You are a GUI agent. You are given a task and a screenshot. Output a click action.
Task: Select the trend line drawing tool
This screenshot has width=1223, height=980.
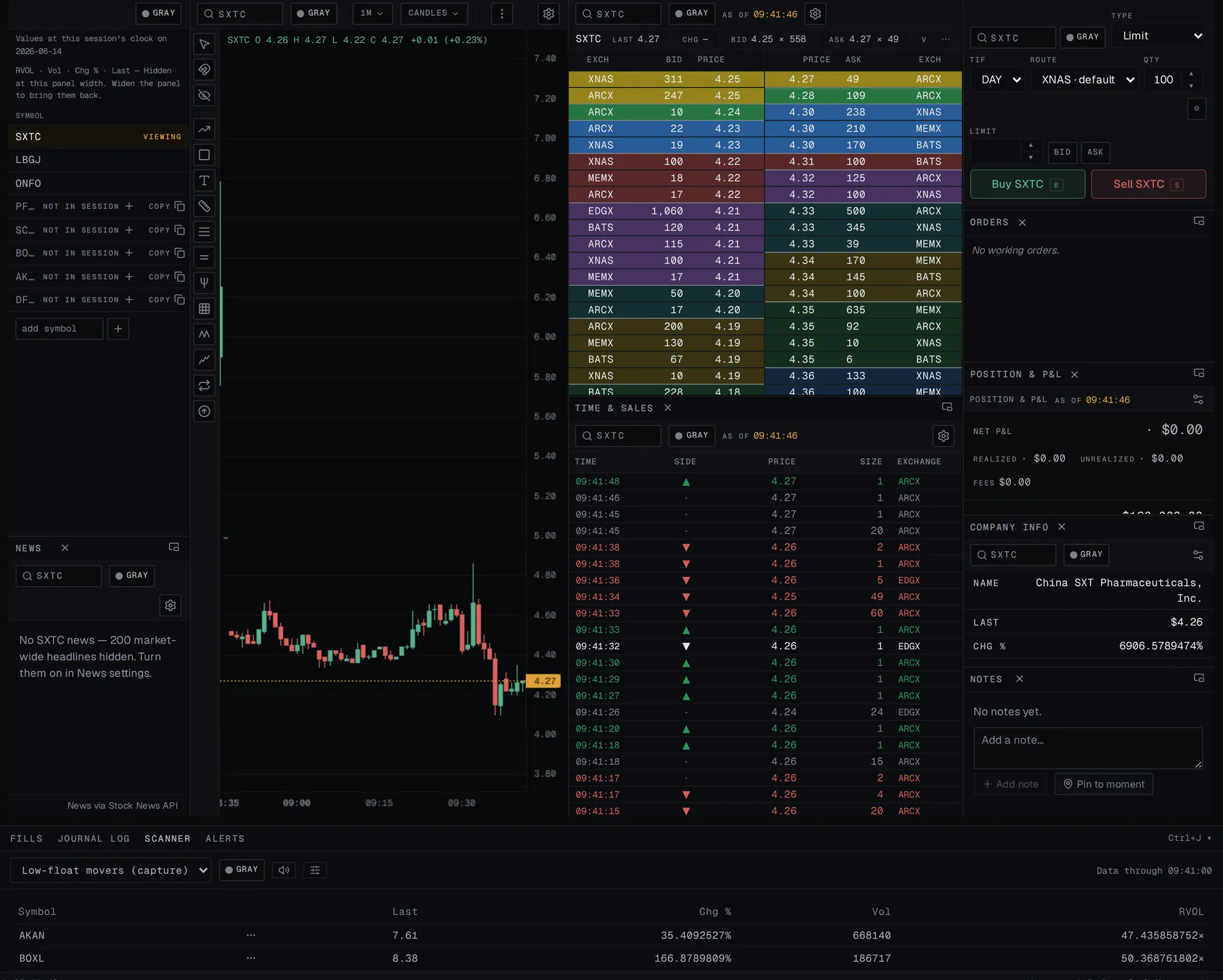click(x=204, y=129)
